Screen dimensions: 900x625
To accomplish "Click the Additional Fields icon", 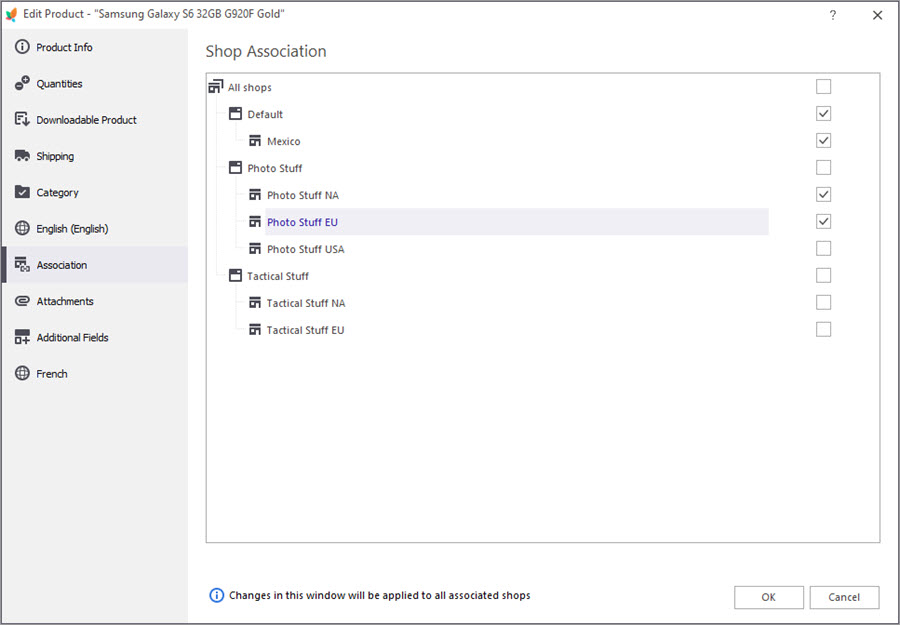I will click(x=22, y=338).
